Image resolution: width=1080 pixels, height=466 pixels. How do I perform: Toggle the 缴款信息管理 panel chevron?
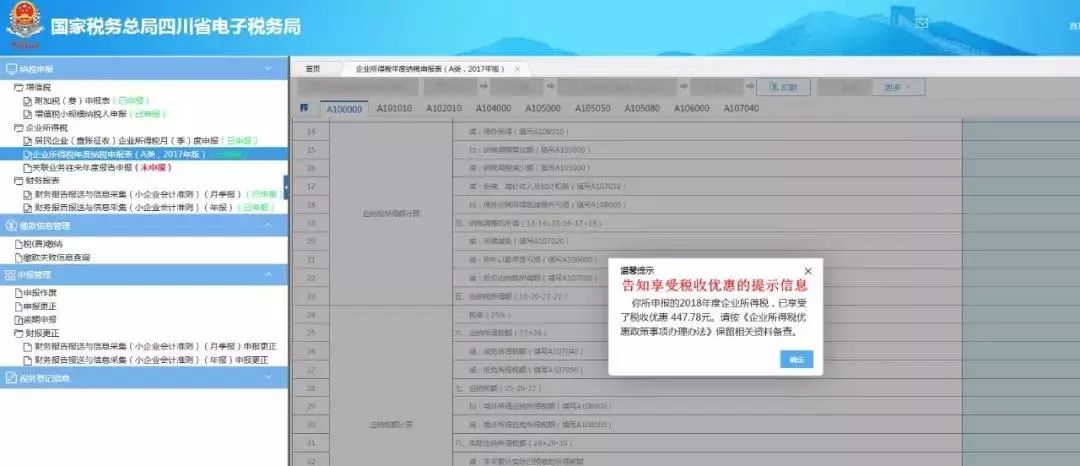pyautogui.click(x=269, y=225)
